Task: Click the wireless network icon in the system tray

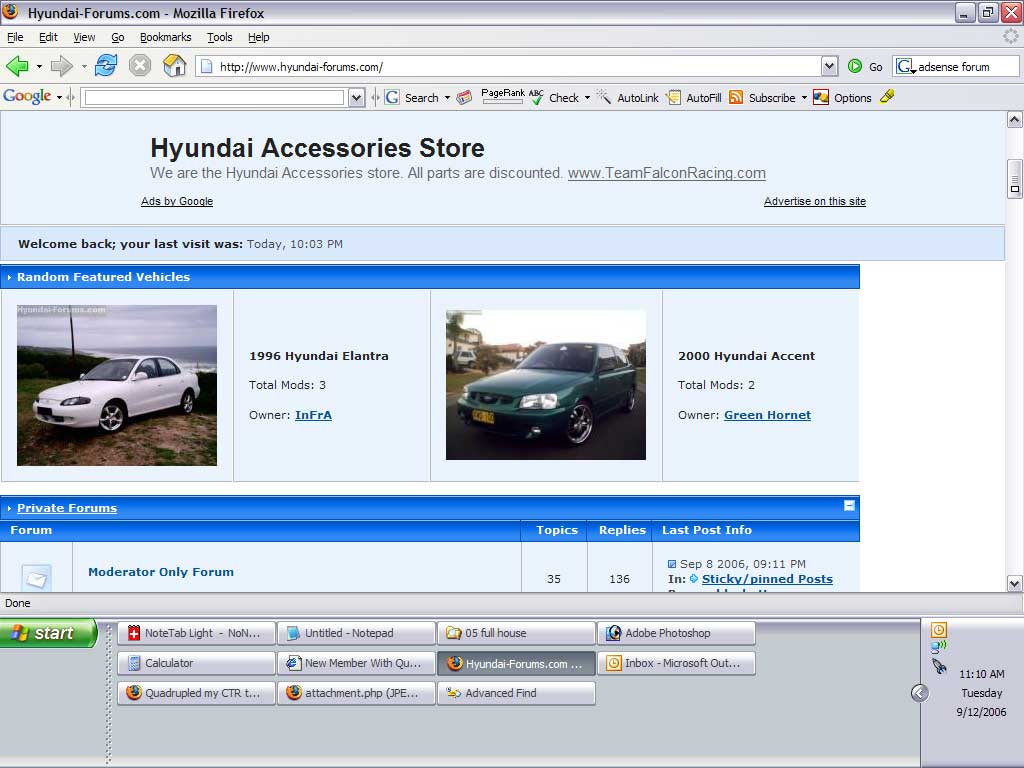Action: click(x=938, y=647)
